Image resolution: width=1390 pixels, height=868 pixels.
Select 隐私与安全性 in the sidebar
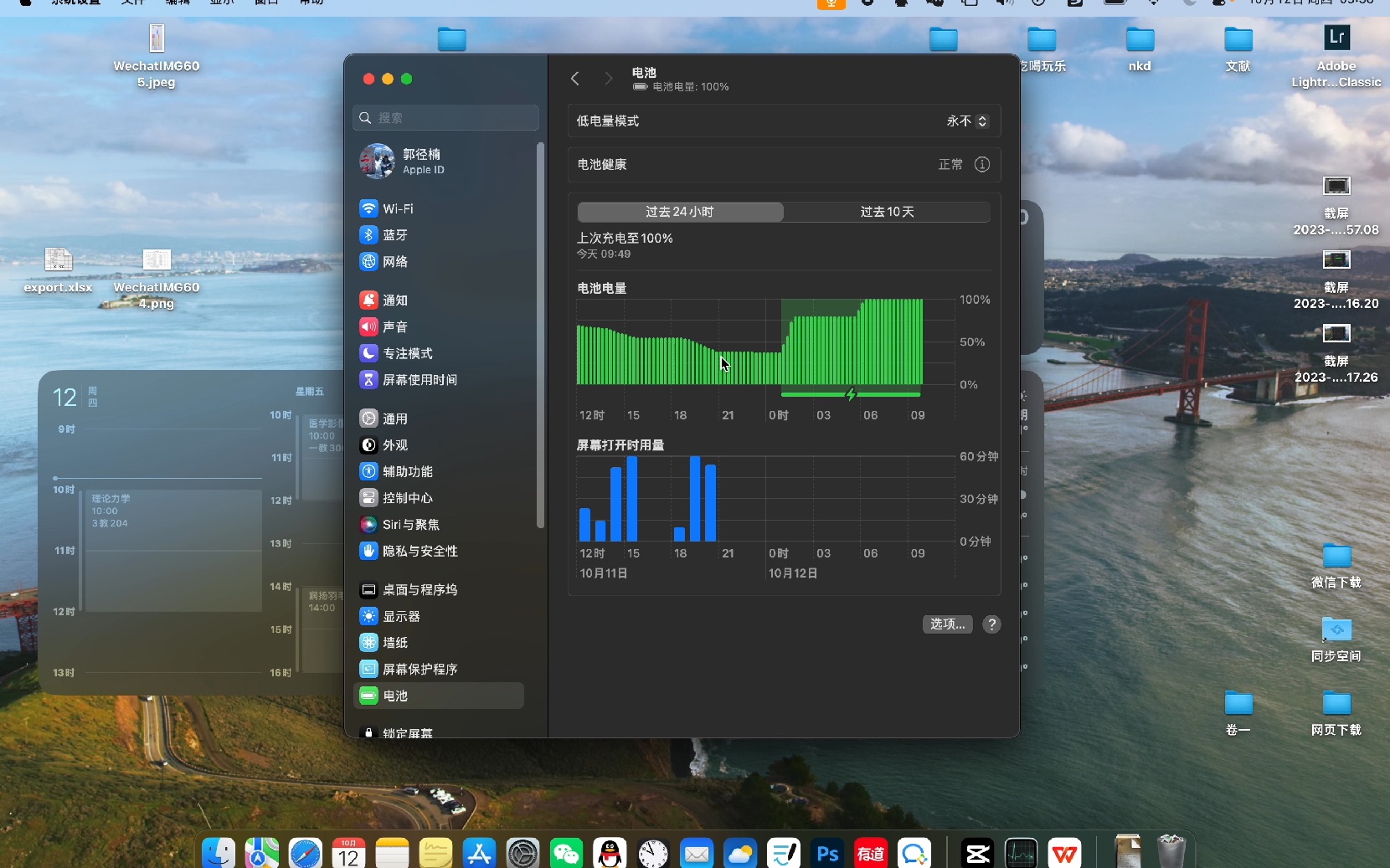(439, 552)
